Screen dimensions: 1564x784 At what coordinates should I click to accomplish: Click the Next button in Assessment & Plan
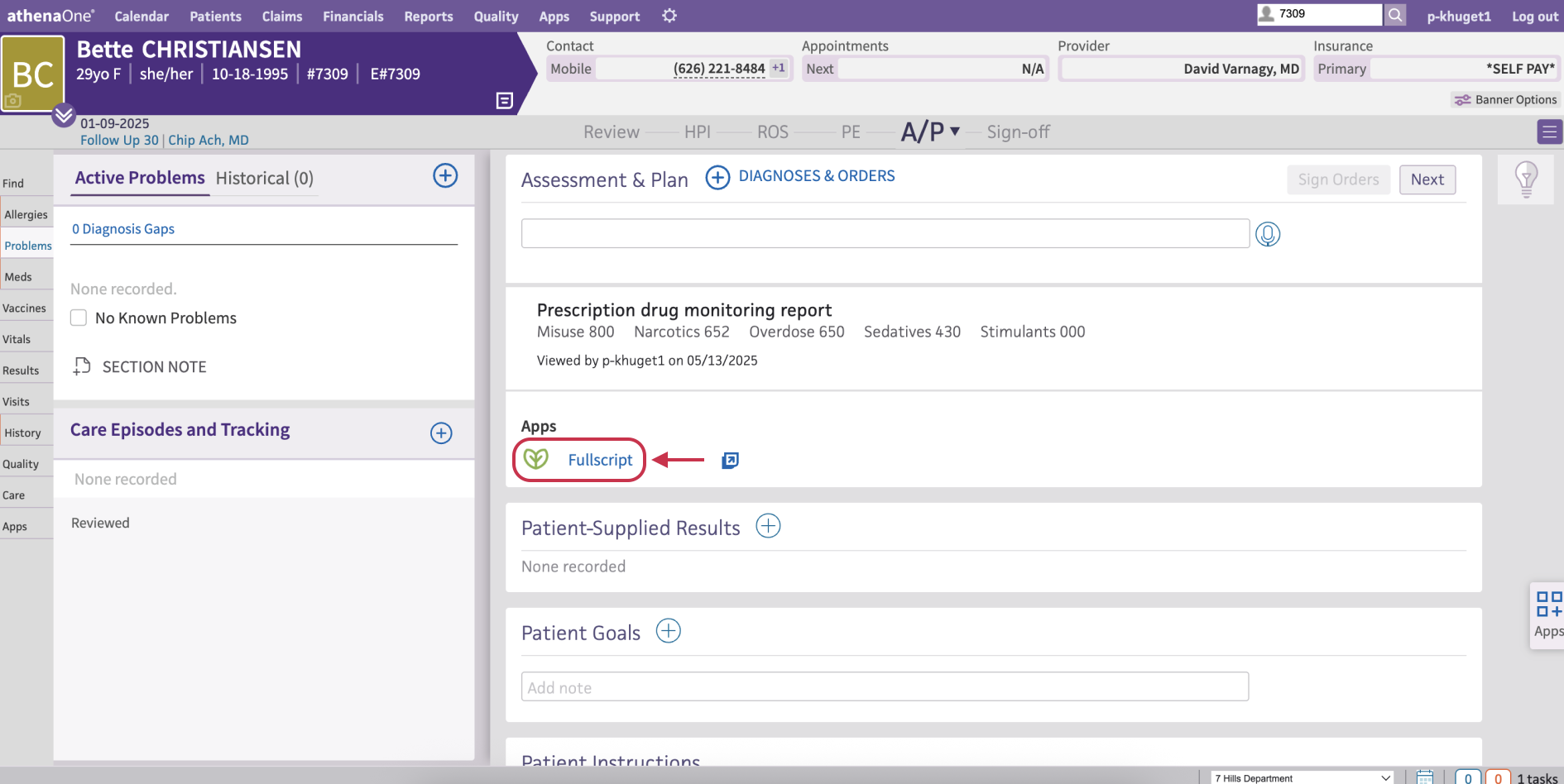tap(1427, 179)
